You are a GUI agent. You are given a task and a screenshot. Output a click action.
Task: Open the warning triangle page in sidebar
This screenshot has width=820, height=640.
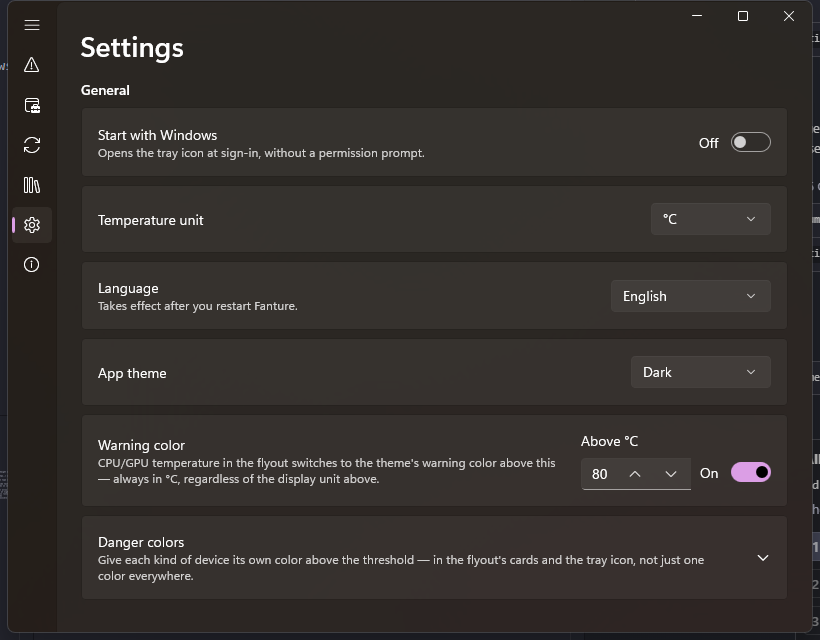coord(32,65)
